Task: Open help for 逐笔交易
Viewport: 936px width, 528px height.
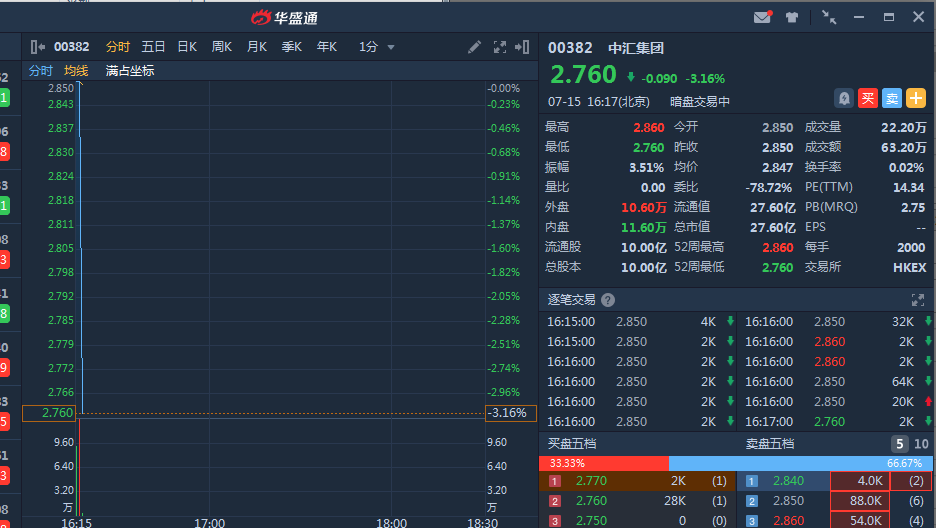Action: (x=608, y=300)
